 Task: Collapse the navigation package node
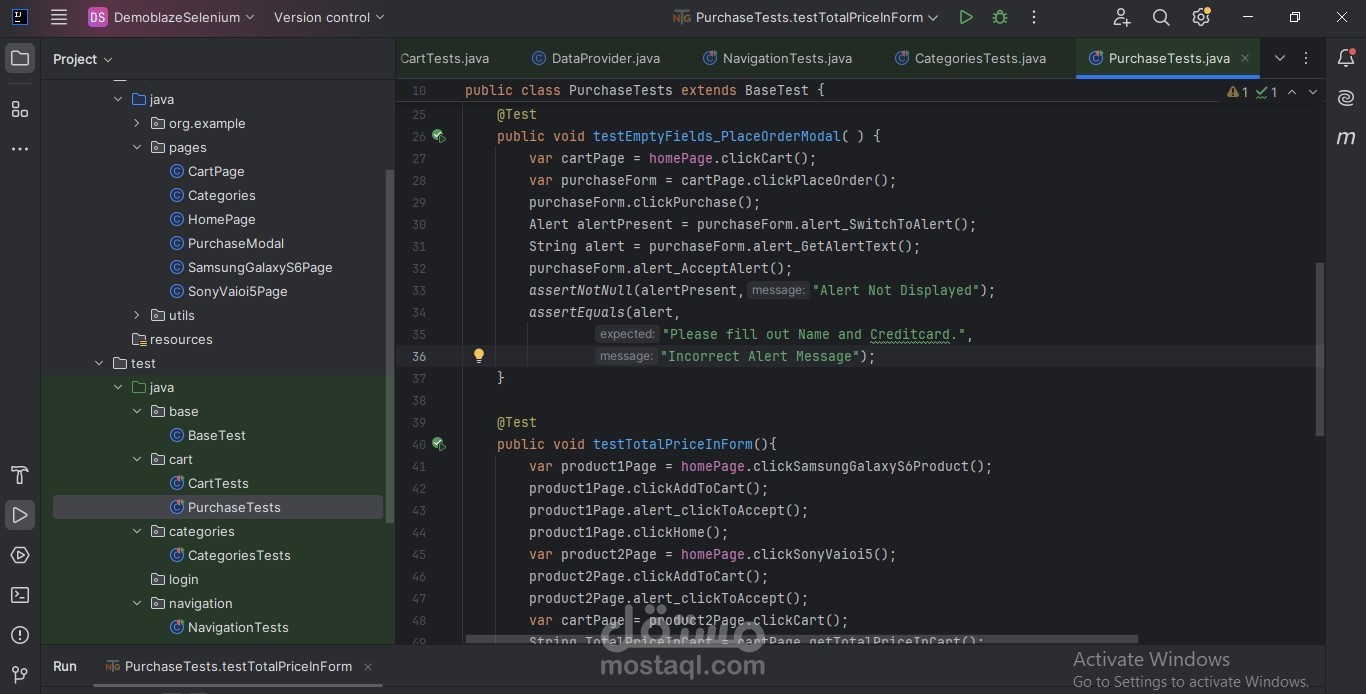click(x=137, y=603)
